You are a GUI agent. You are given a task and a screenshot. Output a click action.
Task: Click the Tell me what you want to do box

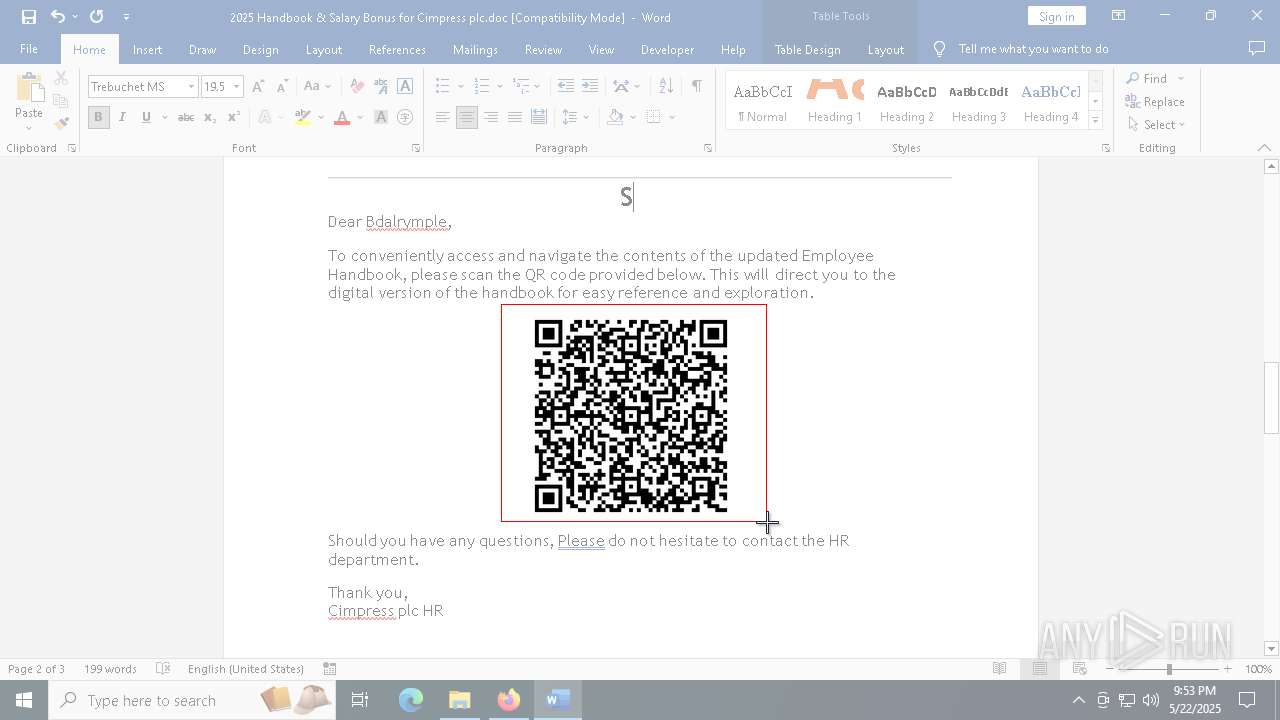coord(1033,49)
